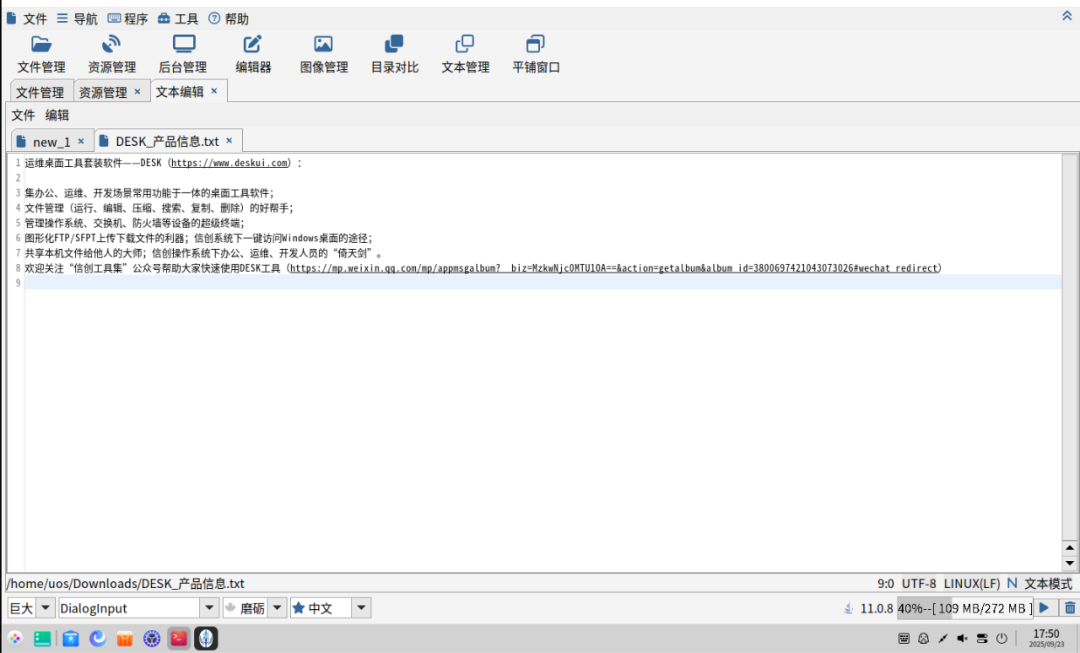Place cursor on empty line 9
Image resolution: width=1080 pixels, height=653 pixels.
point(543,282)
